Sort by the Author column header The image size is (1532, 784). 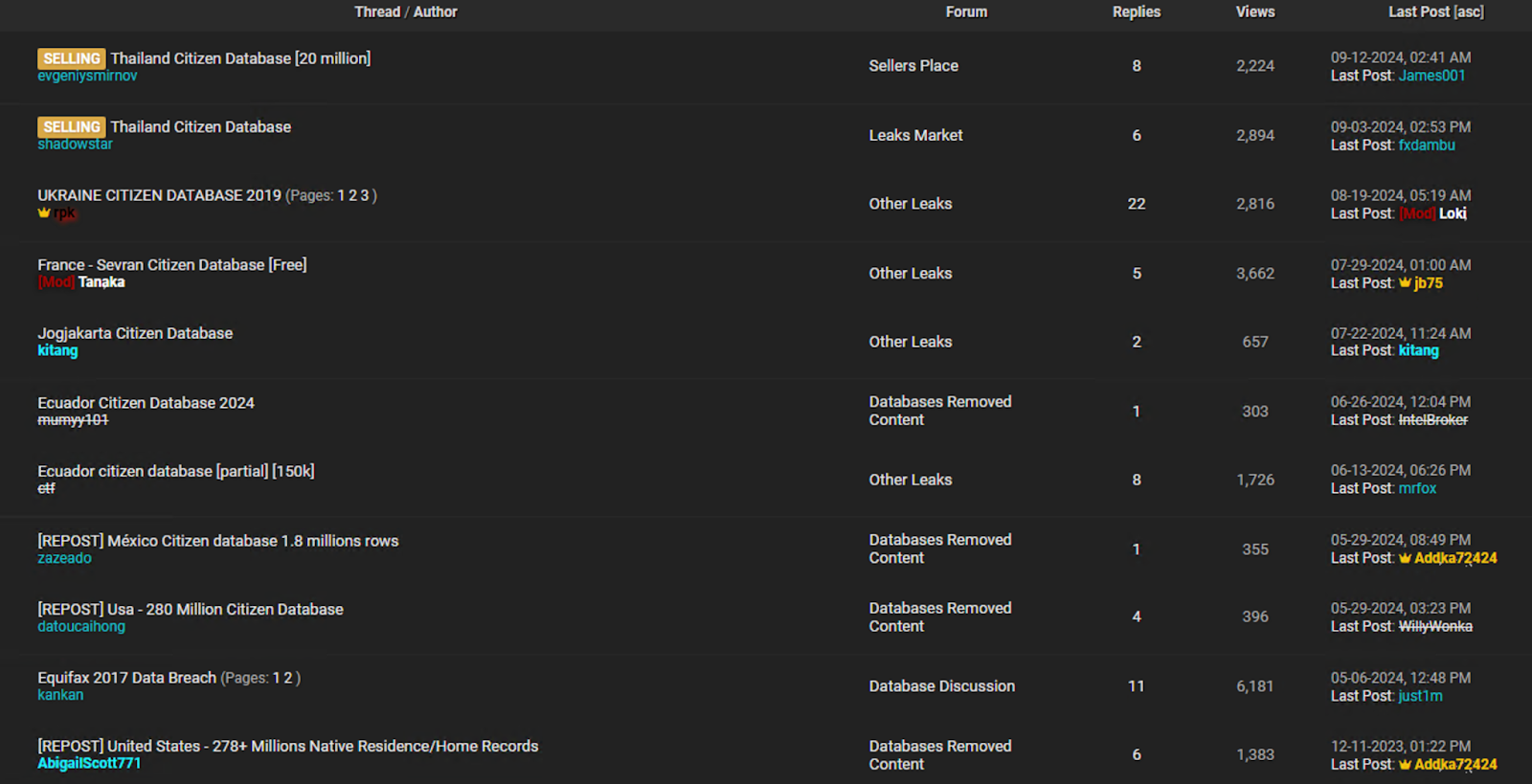pyautogui.click(x=435, y=11)
